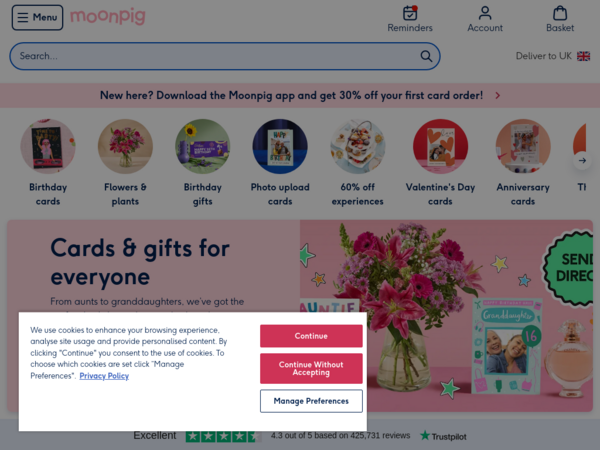Image resolution: width=600 pixels, height=450 pixels.
Task: Open Manage Preferences for cookies
Action: tap(311, 401)
